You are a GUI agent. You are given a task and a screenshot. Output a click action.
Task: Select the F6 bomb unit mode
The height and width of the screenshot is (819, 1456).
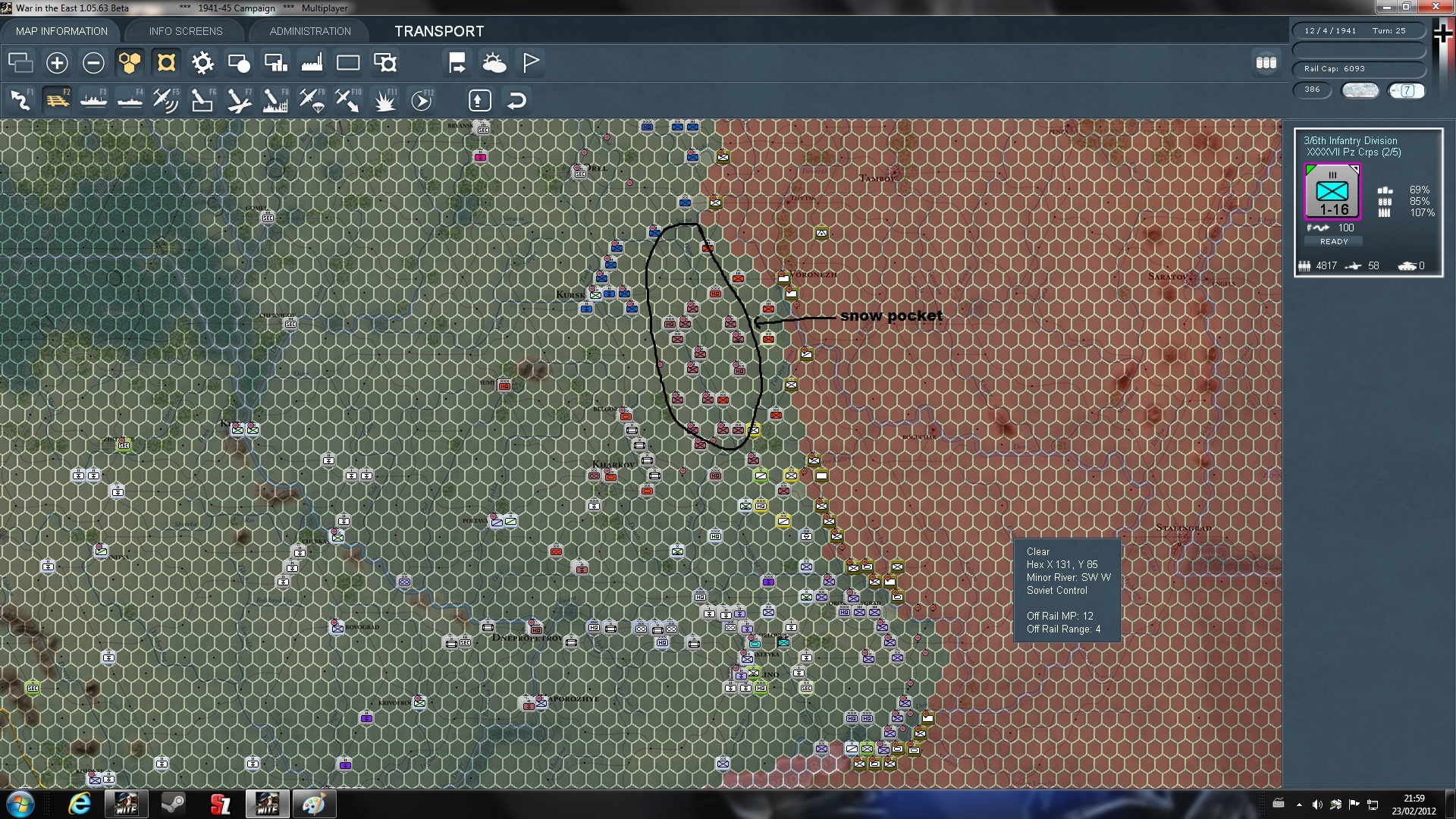tap(202, 100)
